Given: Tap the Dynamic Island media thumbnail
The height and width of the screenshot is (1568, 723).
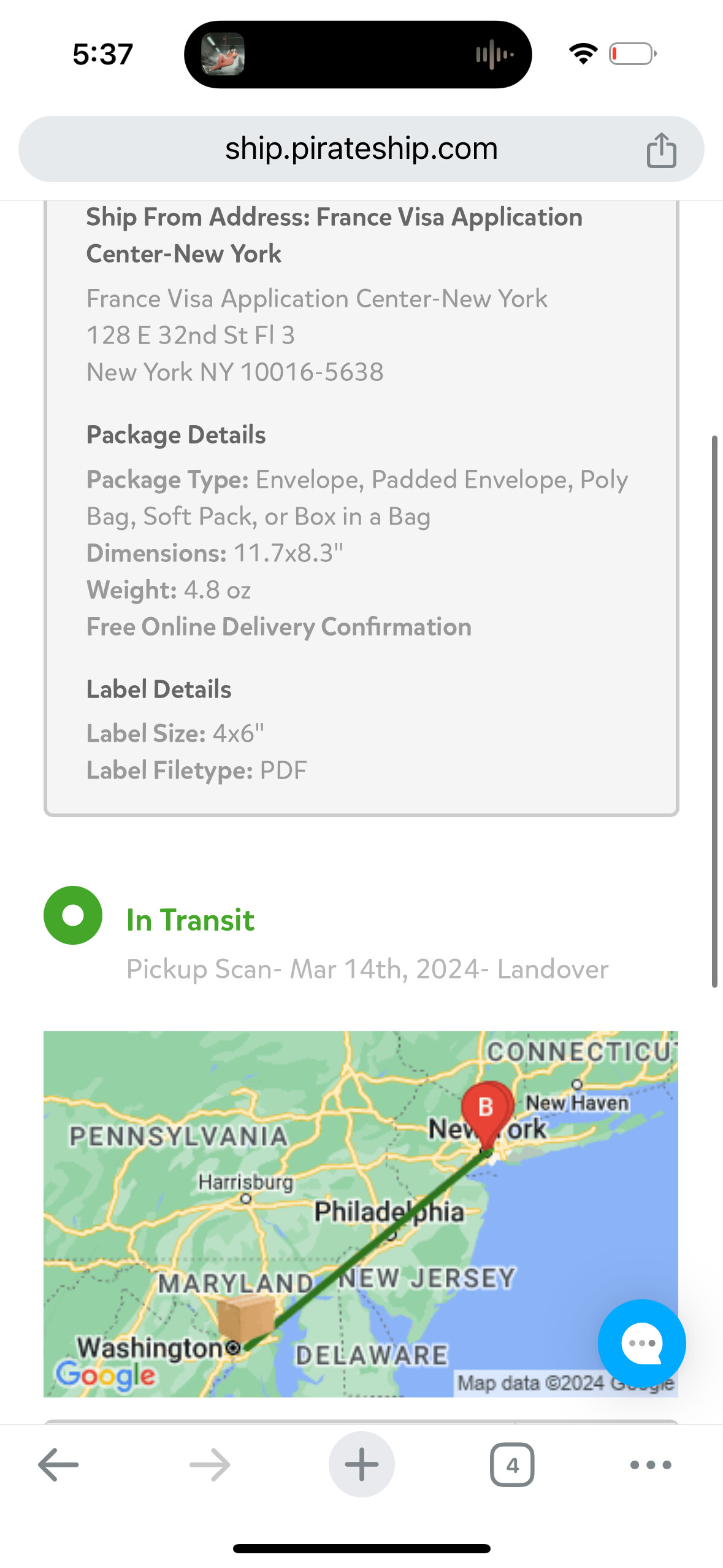Looking at the screenshot, I should click(x=223, y=54).
